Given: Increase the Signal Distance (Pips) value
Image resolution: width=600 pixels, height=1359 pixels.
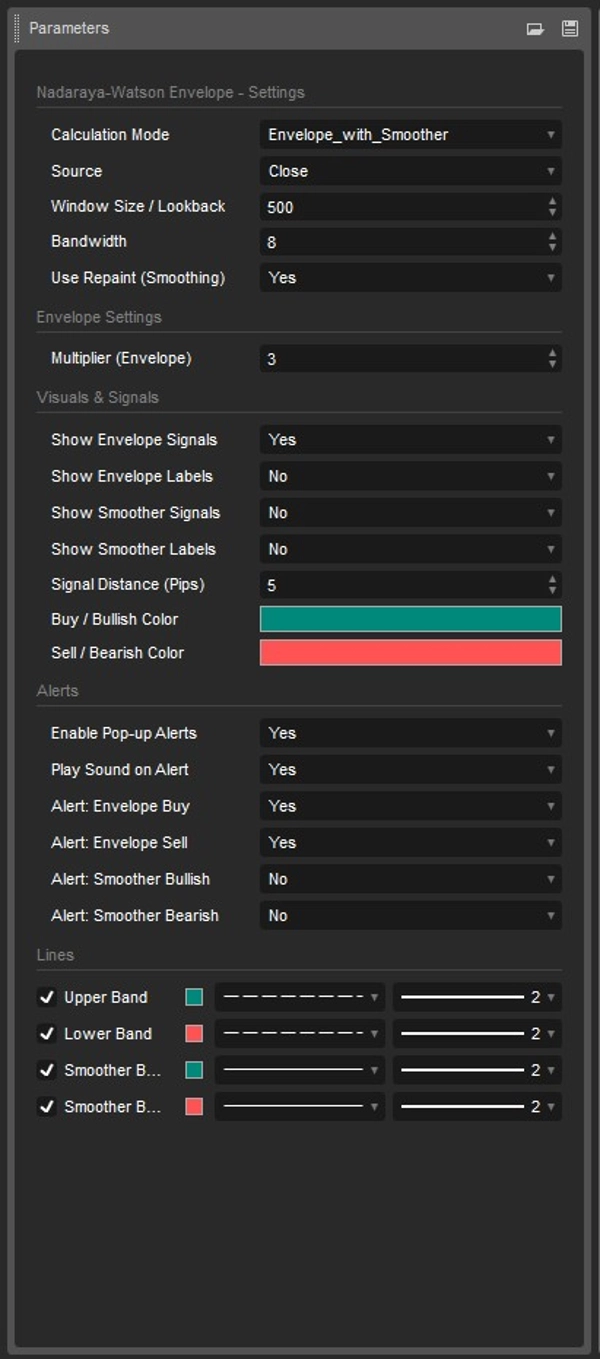Looking at the screenshot, I should click(553, 580).
